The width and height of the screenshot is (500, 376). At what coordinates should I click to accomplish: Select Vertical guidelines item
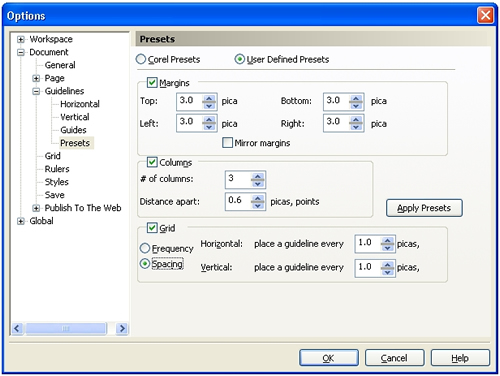(x=75, y=117)
